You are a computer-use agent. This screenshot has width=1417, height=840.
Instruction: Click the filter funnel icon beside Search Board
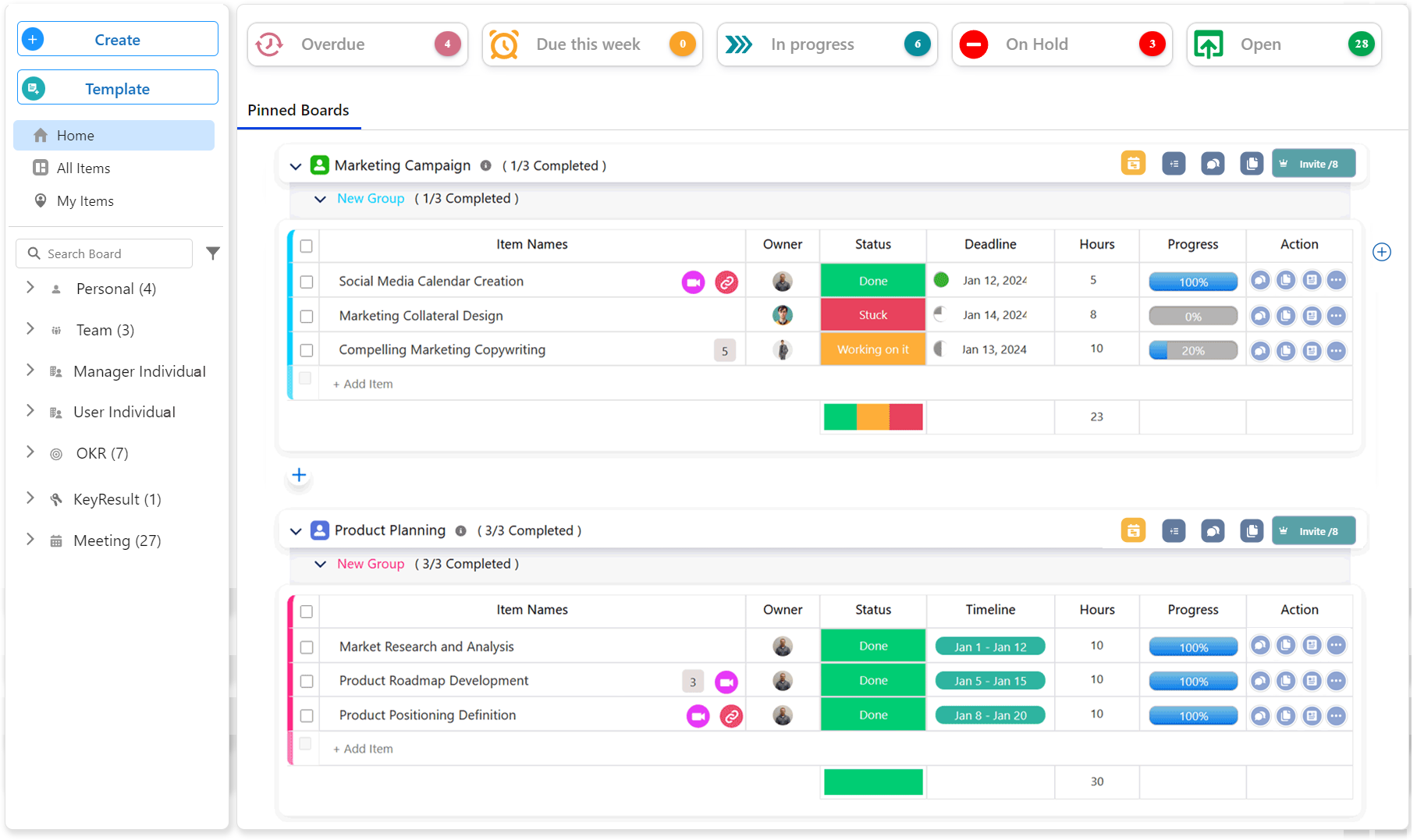(x=212, y=253)
